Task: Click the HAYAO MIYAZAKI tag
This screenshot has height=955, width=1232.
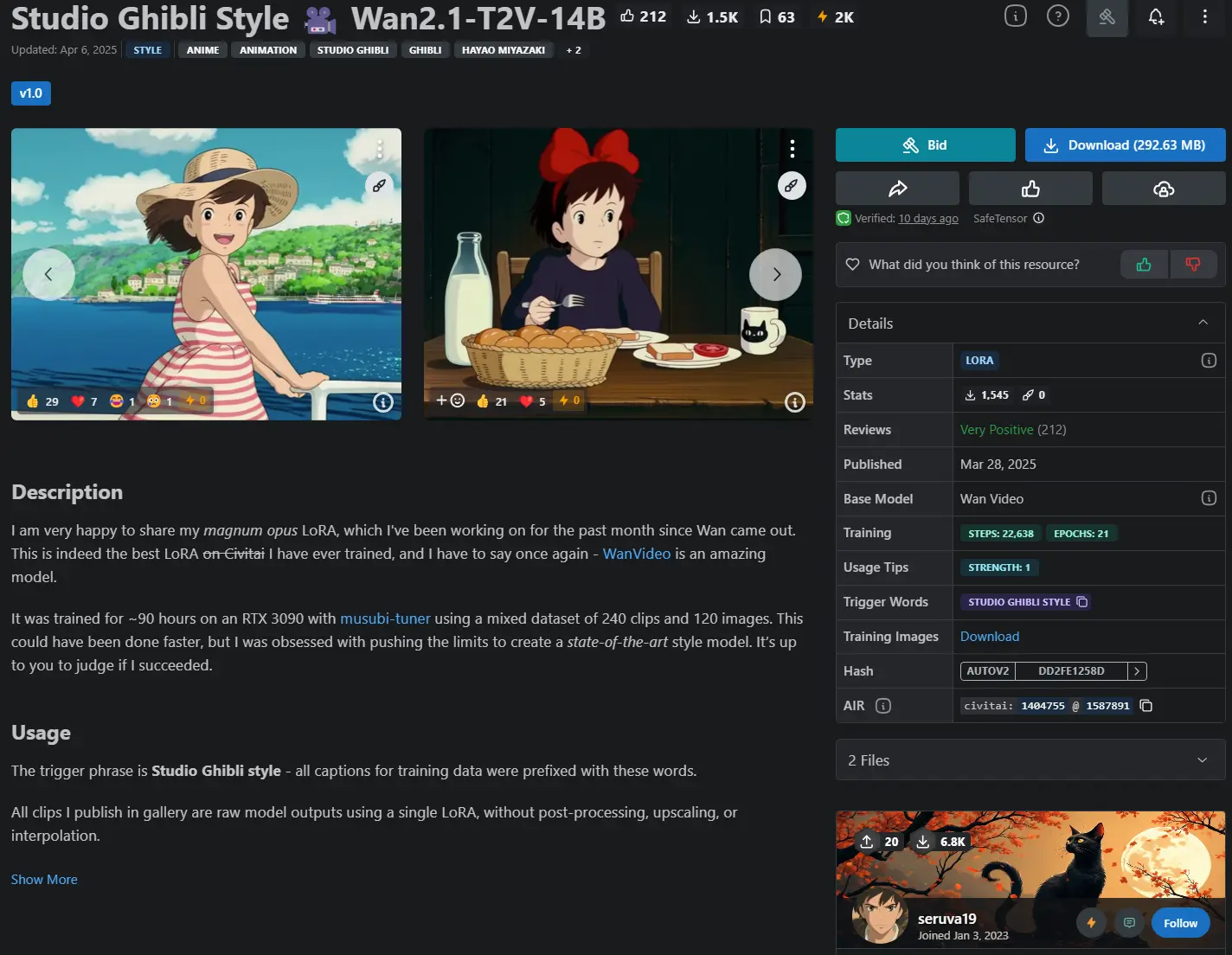Action: coord(504,50)
